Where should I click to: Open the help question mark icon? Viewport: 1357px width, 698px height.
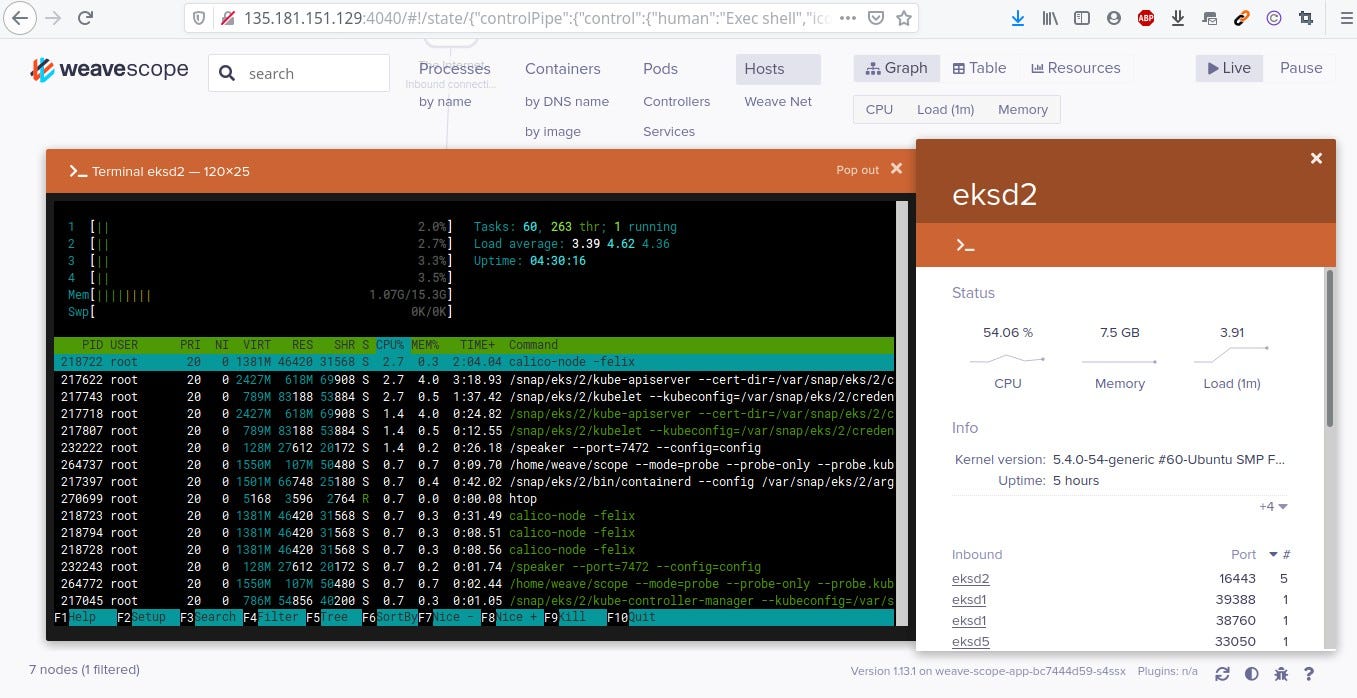(1308, 674)
